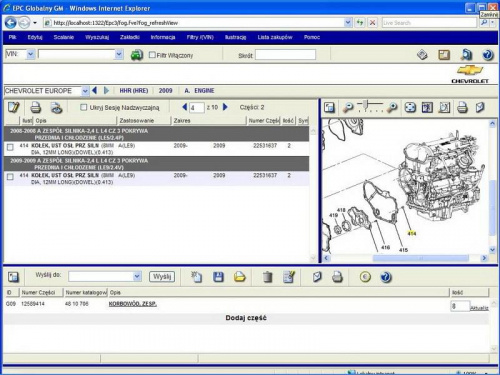Open the KORBOWÓD, ZESP. part link
500x375 pixels.
(x=133, y=304)
